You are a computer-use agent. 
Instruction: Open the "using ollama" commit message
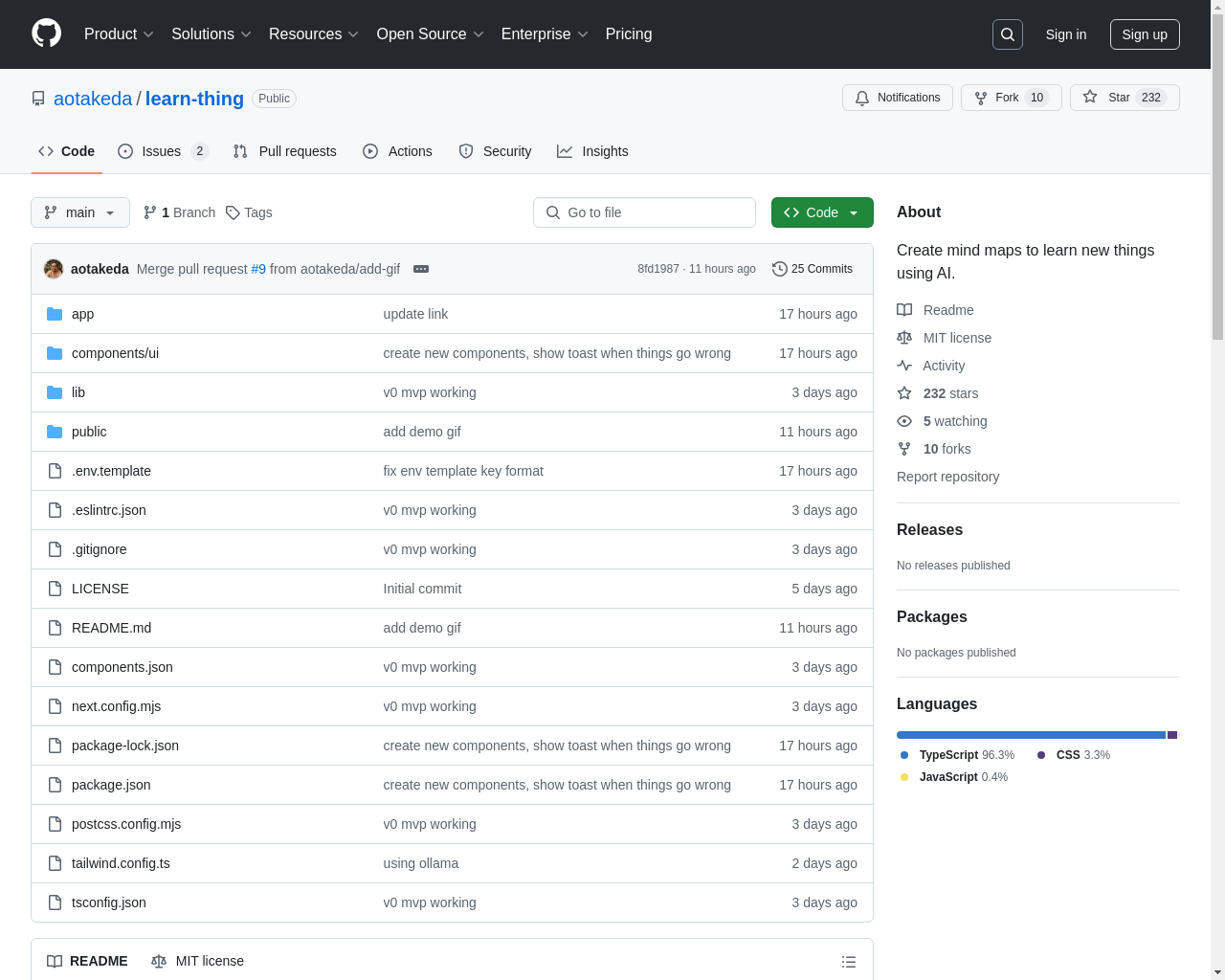tap(421, 863)
